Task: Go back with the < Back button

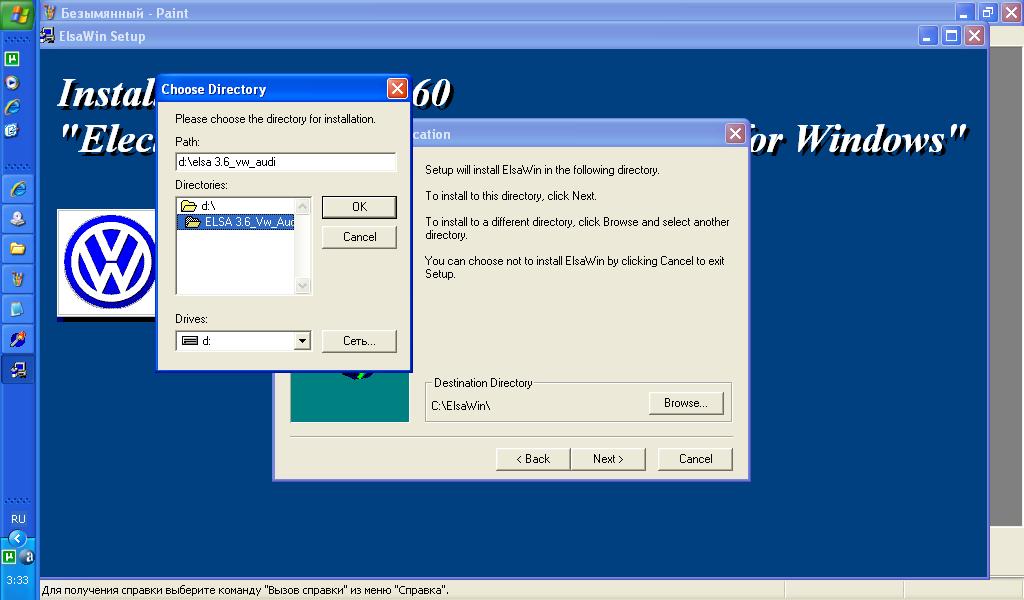Action: click(533, 459)
